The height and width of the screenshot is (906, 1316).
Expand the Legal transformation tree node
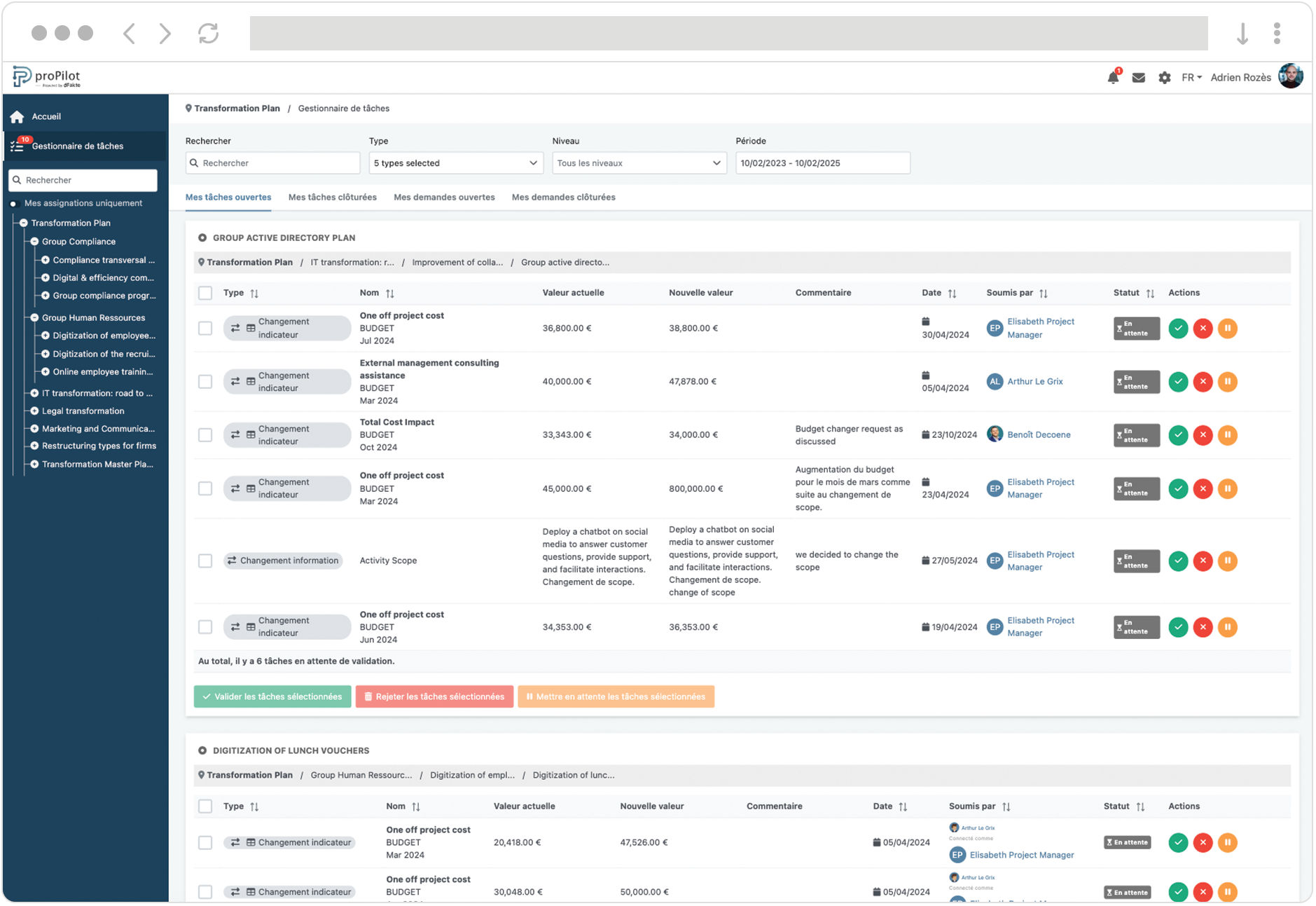pos(34,411)
